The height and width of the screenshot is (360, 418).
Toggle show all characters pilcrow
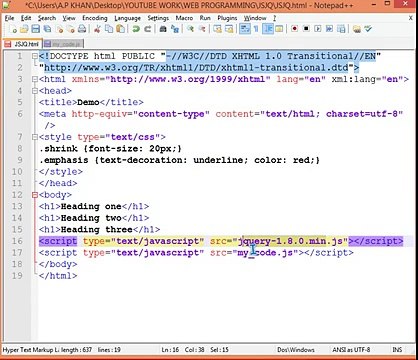tap(256, 29)
